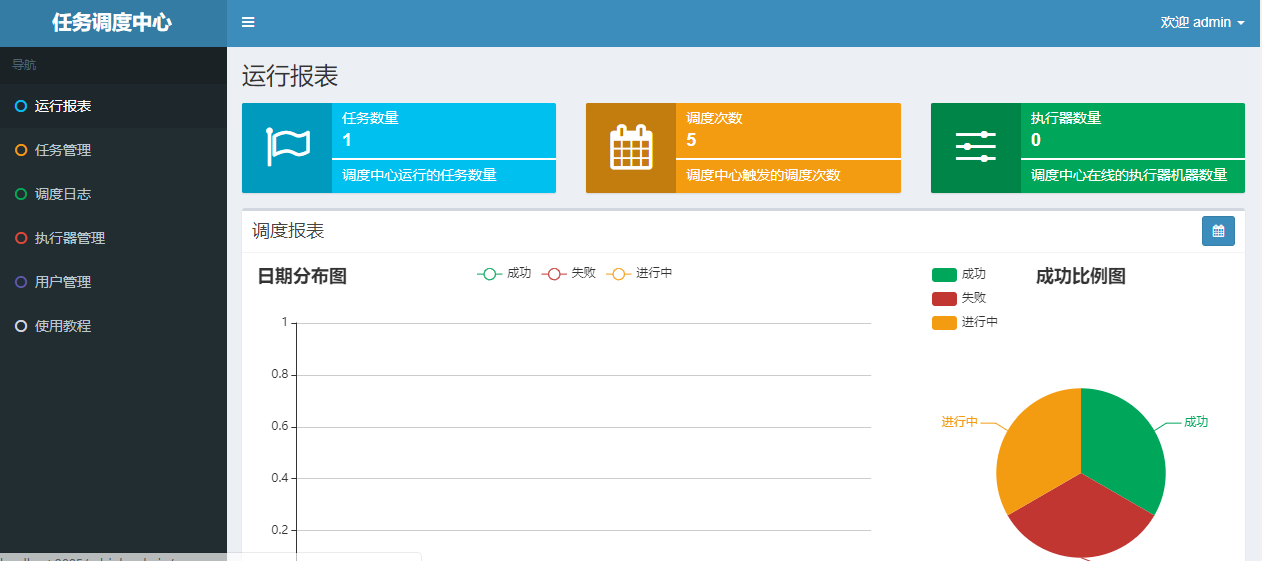1262x561 pixels.
Task: Click the 成功比例图 chart title
Action: [x=1081, y=276]
